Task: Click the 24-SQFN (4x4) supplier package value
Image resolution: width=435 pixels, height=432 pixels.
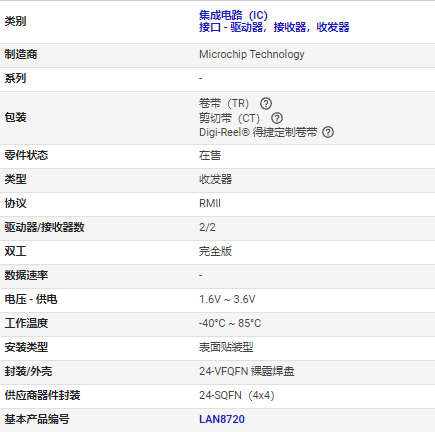Action: pyautogui.click(x=237, y=395)
